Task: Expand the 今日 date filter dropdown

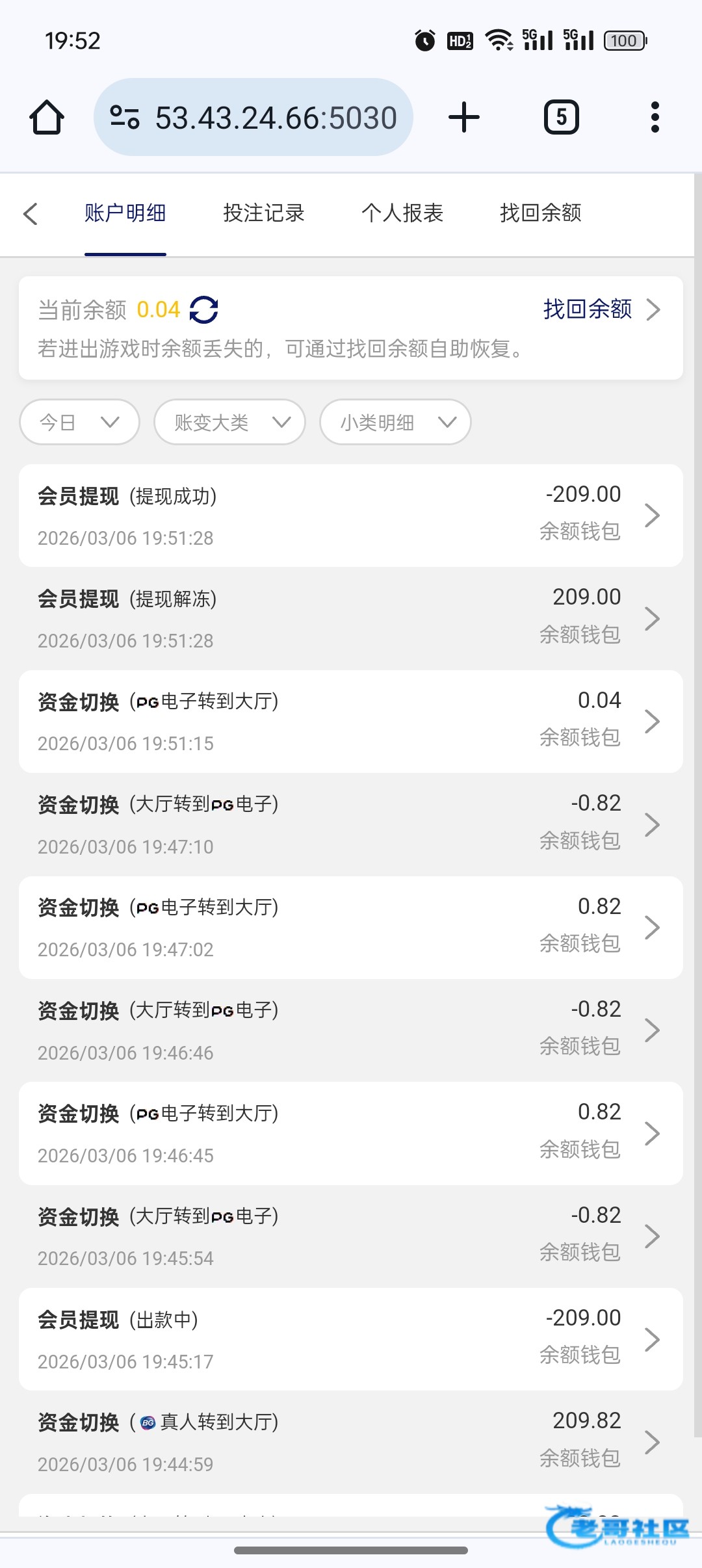Action: point(79,423)
